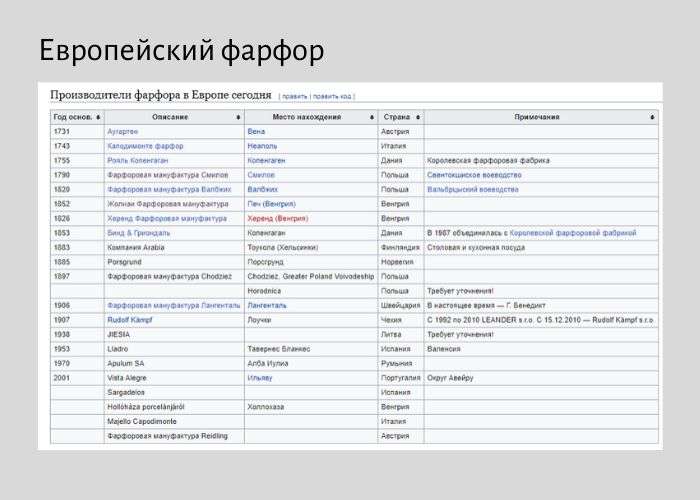The width and height of the screenshot is (700, 500).
Task: Open the Вальбжихский воеводства link
Action: coord(473,189)
